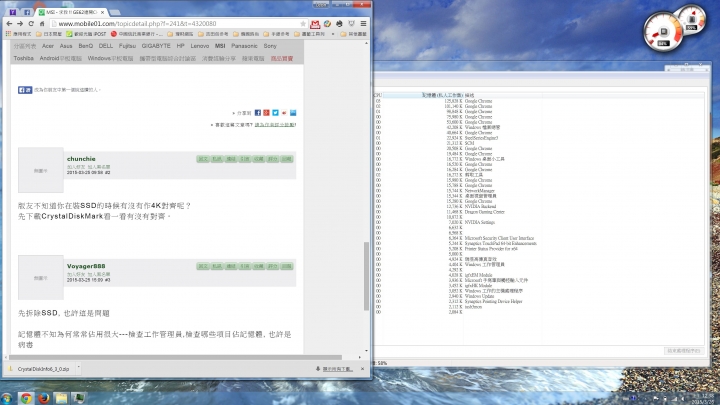Viewport: 720px width, 405px height.
Task: Click the colorful round extension icon beside Gmail
Action: (327, 23)
